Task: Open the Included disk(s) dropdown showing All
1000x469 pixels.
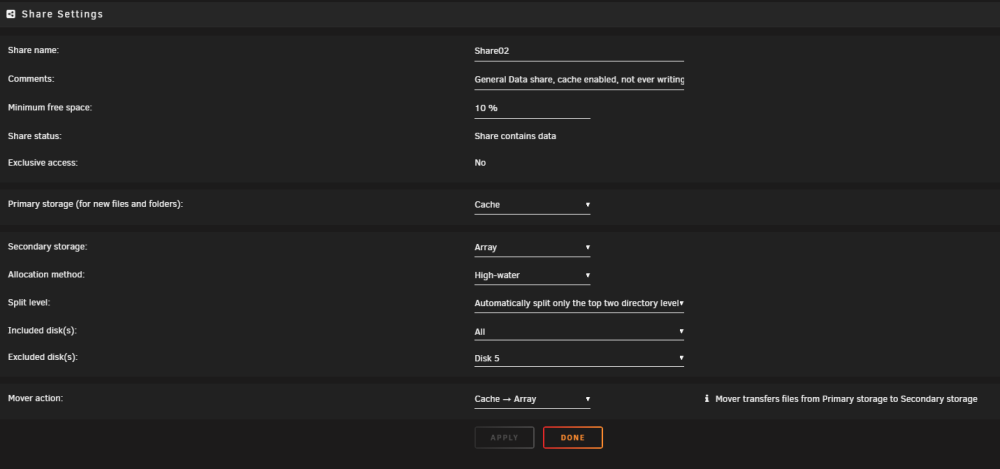Action: (578, 332)
